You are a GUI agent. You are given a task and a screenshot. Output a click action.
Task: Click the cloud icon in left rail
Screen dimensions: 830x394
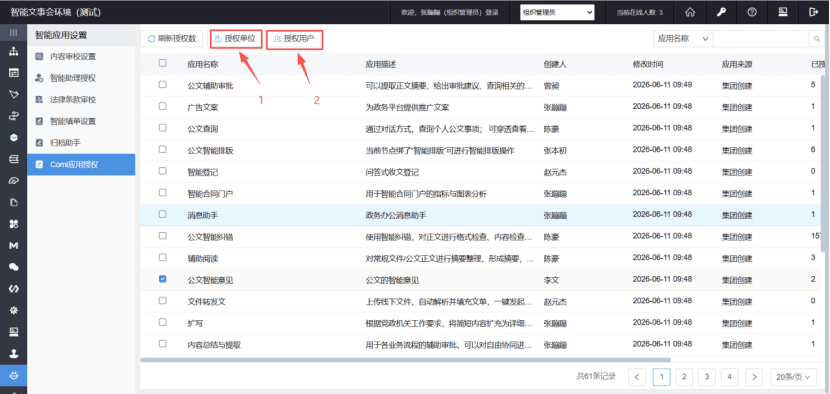(14, 181)
